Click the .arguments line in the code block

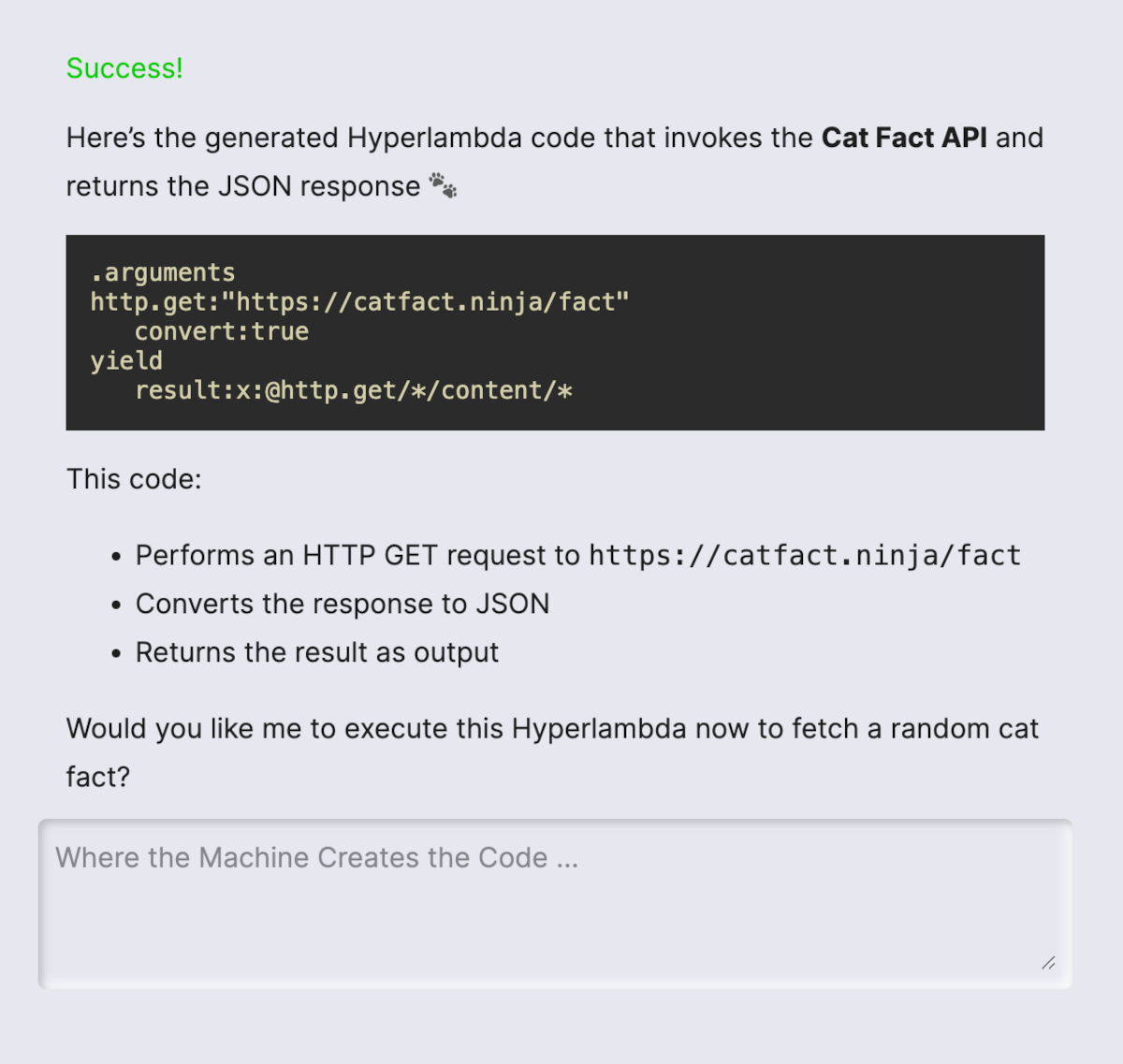pos(164,272)
